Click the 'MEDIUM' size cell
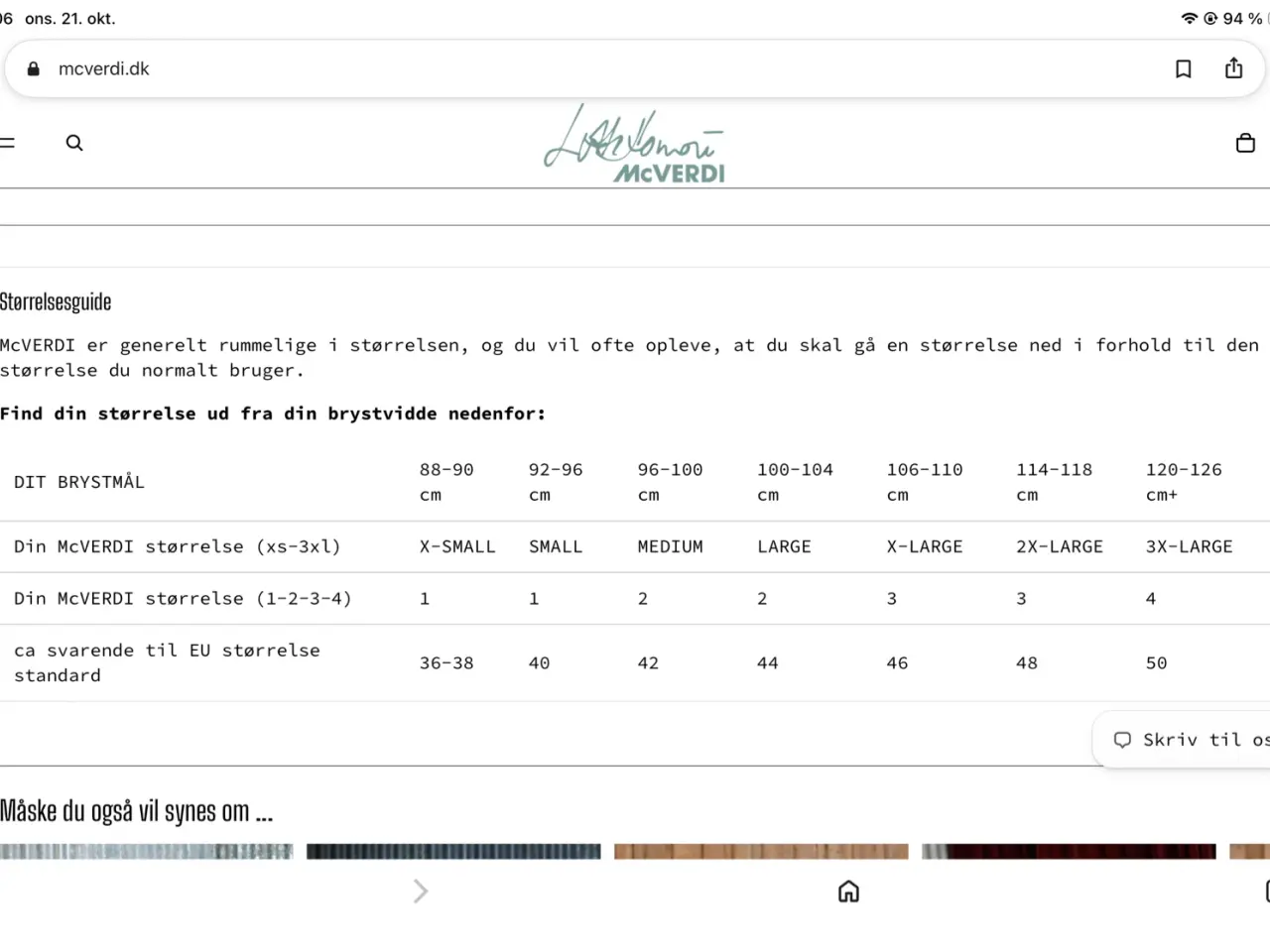The width and height of the screenshot is (1270, 952). tap(670, 546)
